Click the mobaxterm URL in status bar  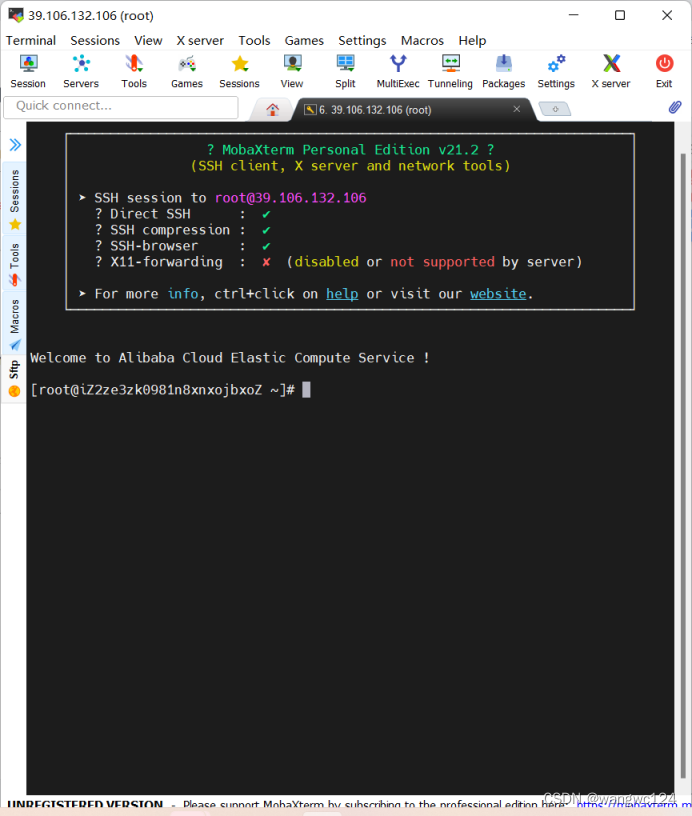pyautogui.click(x=632, y=806)
